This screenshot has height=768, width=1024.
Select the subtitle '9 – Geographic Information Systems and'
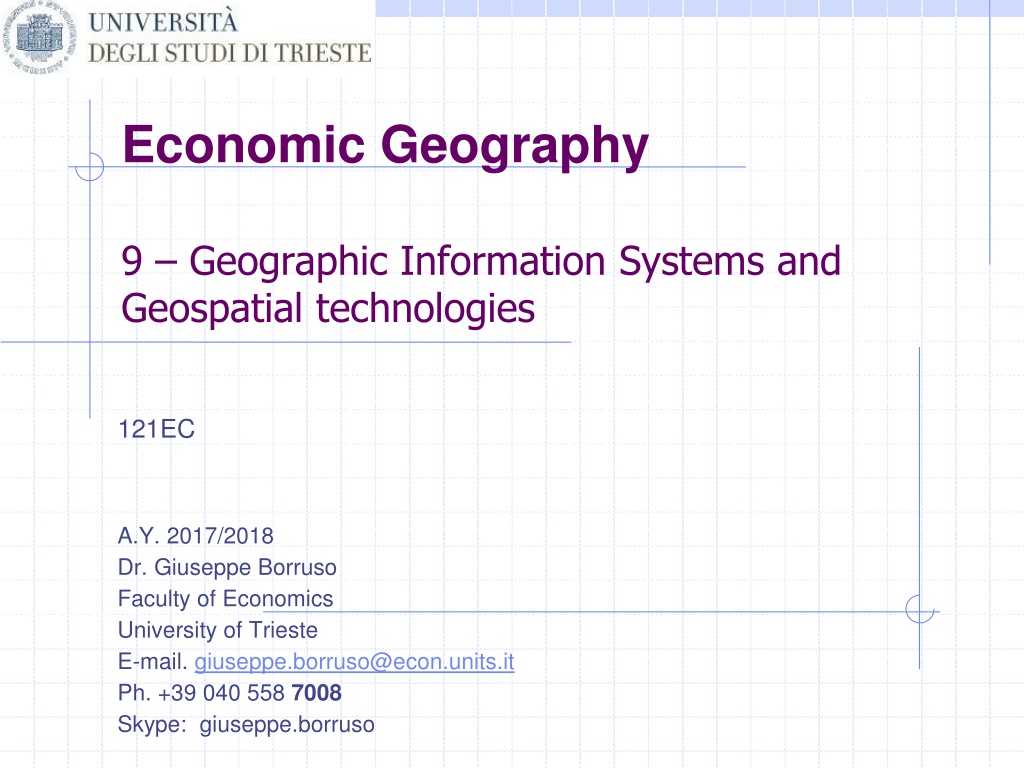click(x=481, y=261)
